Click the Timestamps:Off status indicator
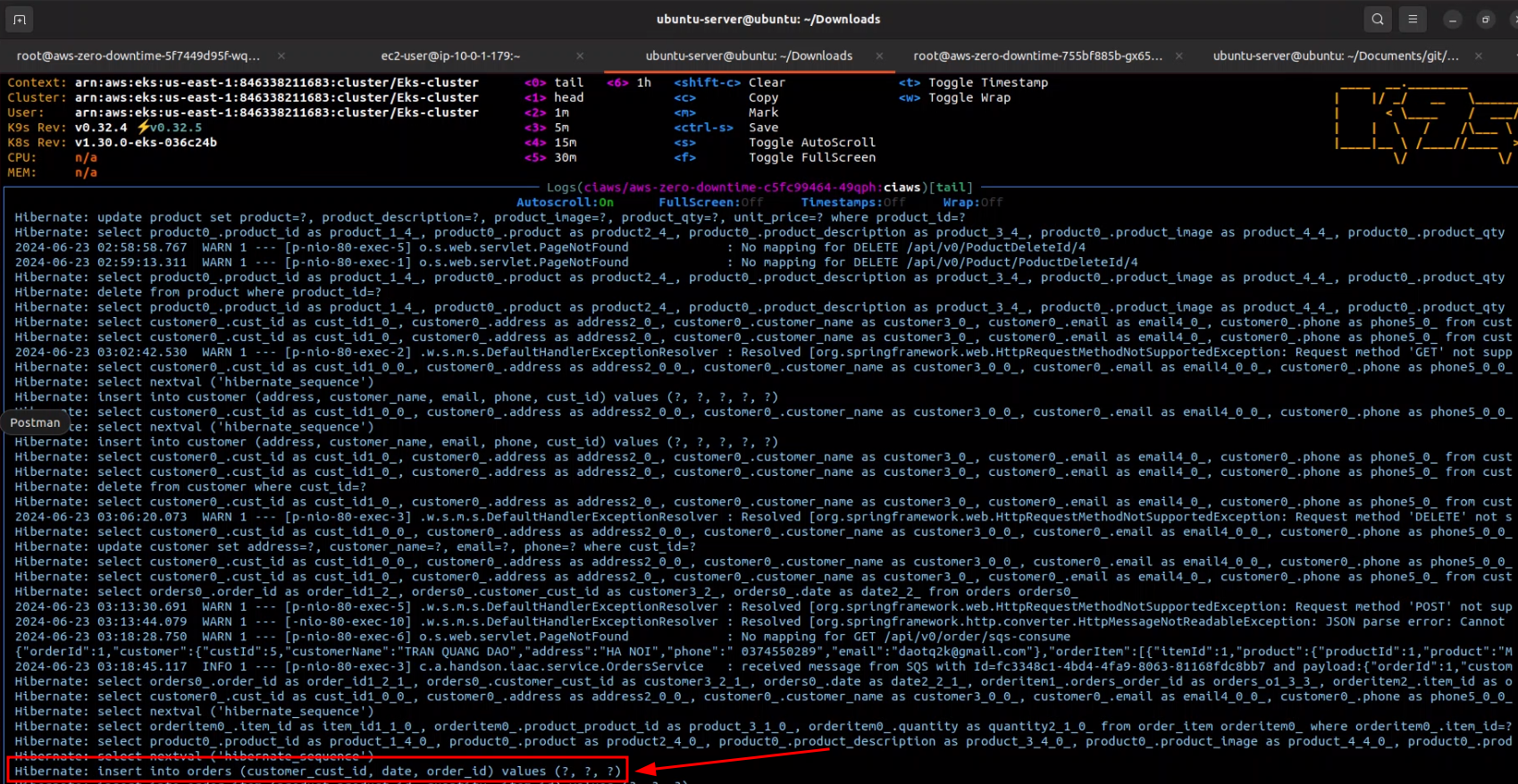This screenshot has height=784, width=1518. pos(853,203)
